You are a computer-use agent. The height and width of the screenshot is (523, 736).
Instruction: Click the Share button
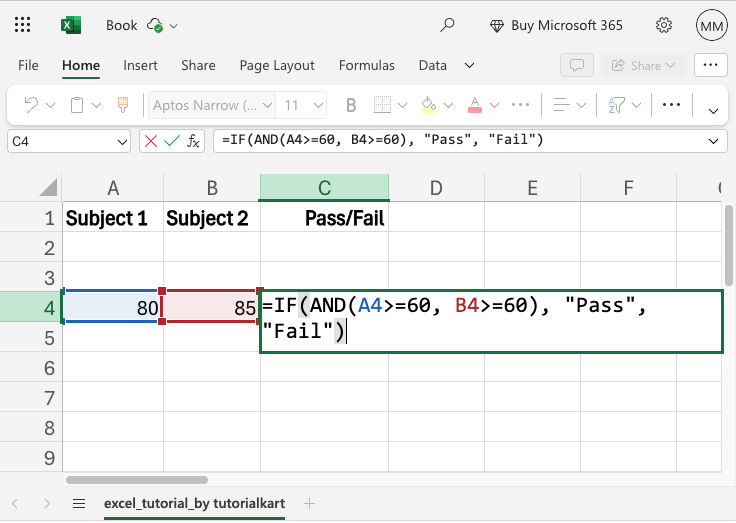click(x=644, y=65)
